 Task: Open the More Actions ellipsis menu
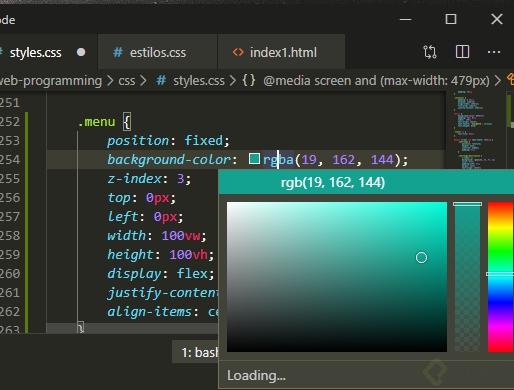(494, 52)
